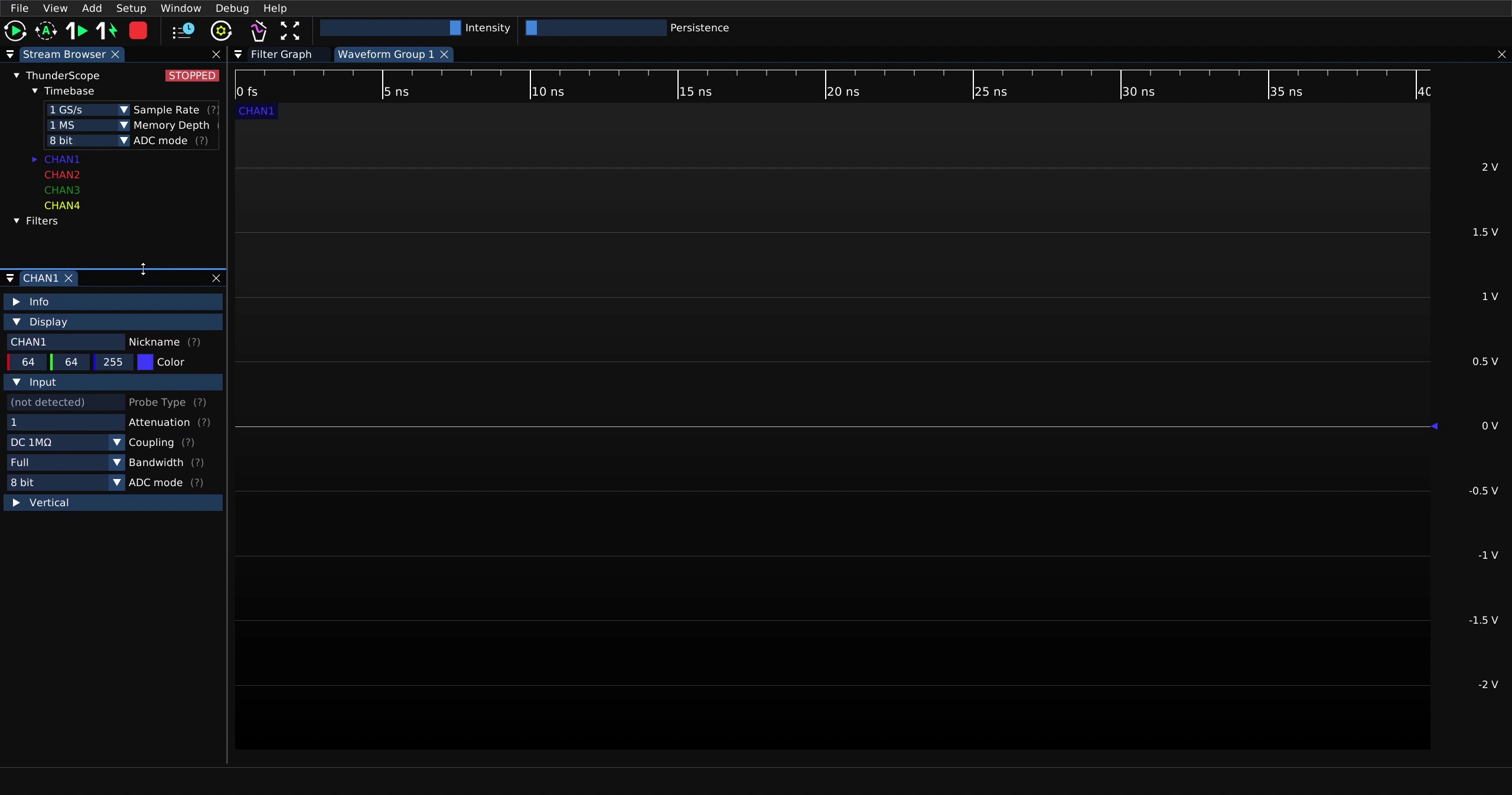
Task: Open Stream Browser panel menu icon
Action: click(10, 54)
